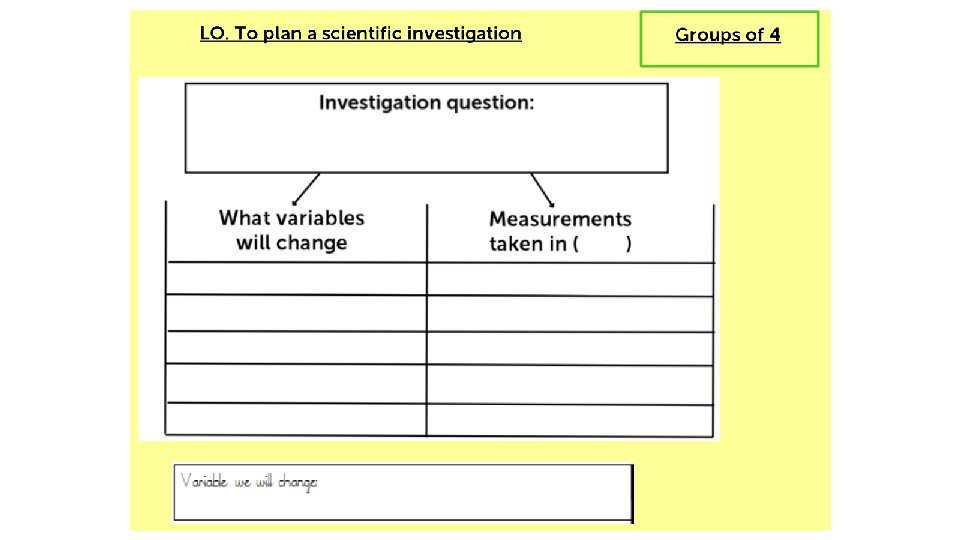Click the Variable we will change label text

249,482
